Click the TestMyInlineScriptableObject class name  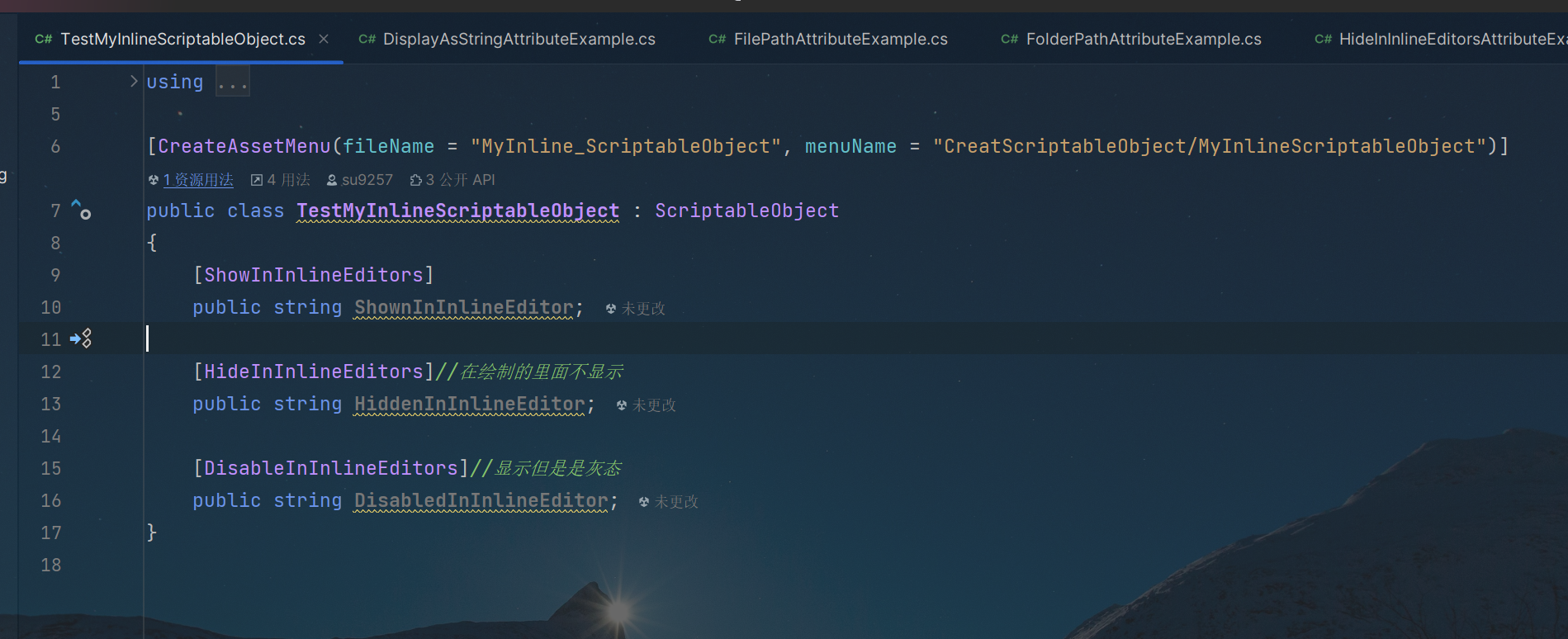pos(457,211)
